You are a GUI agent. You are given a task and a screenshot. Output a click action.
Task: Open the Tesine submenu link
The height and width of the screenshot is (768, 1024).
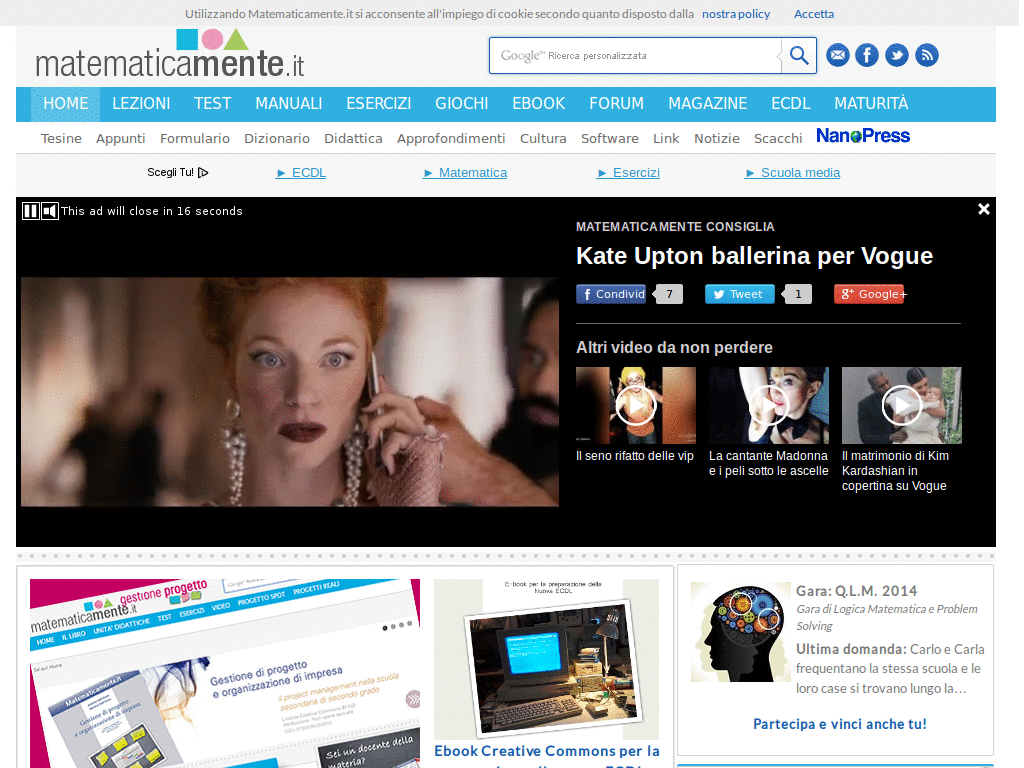click(61, 138)
